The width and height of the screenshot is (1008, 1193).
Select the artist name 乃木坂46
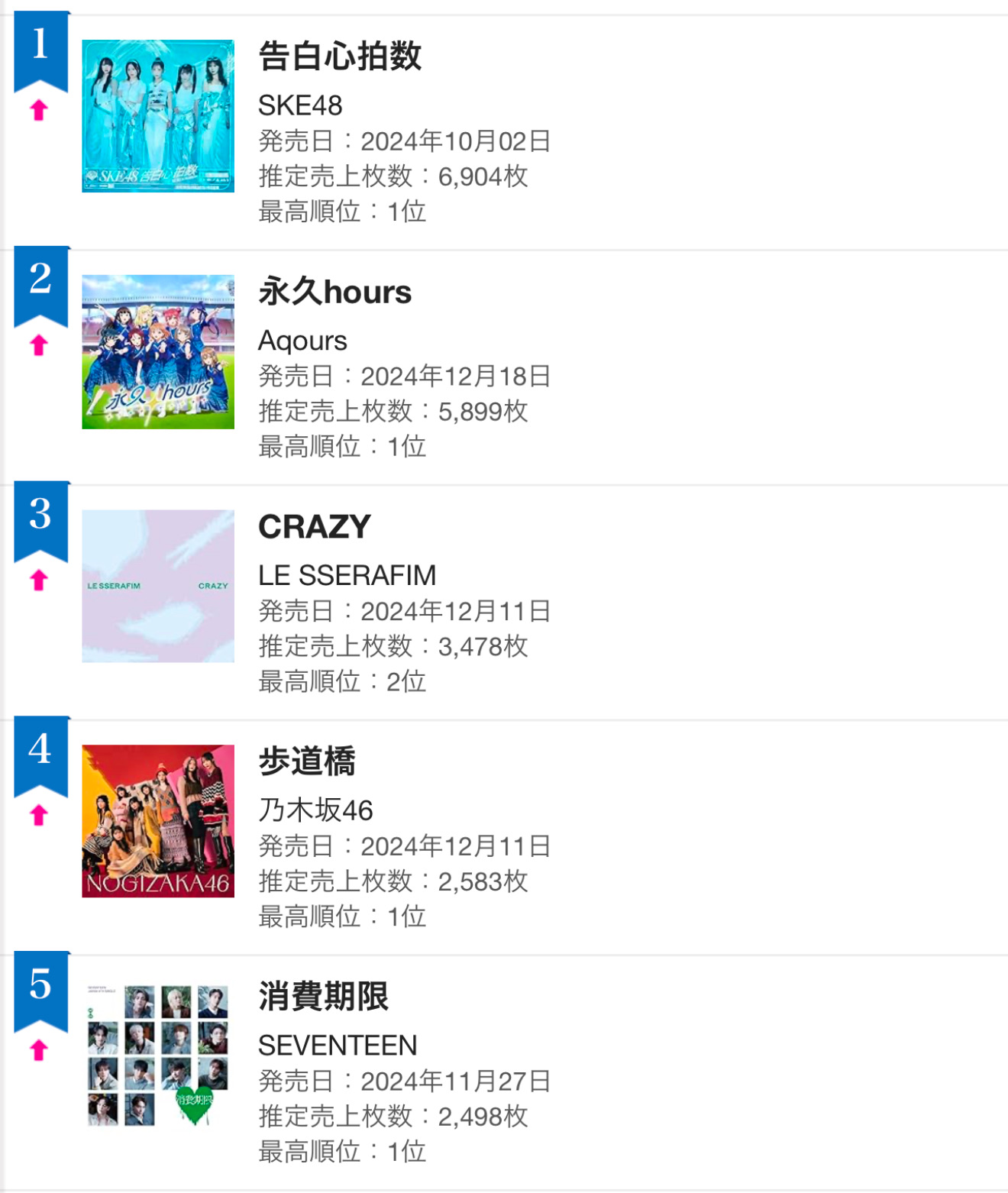(315, 810)
